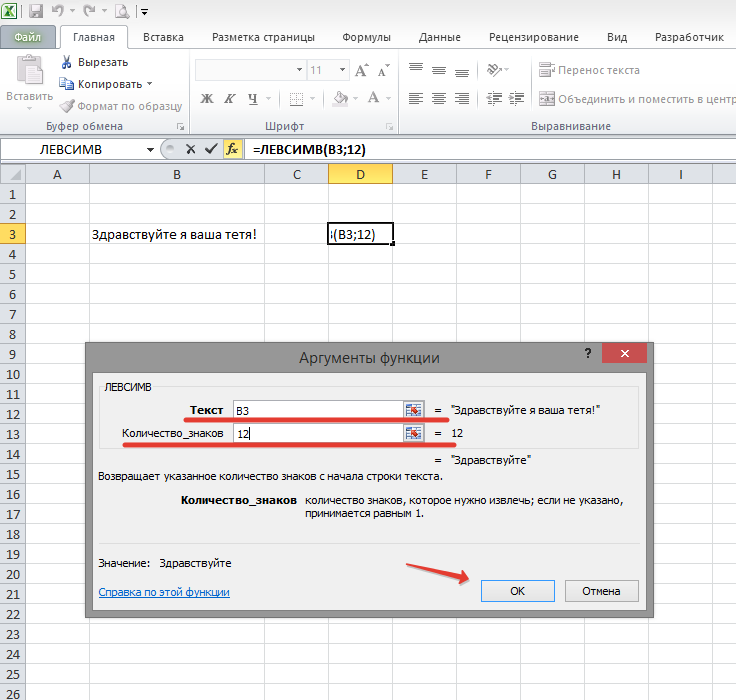Click cancel X in formula bar
The width and height of the screenshot is (736, 700).
click(191, 149)
